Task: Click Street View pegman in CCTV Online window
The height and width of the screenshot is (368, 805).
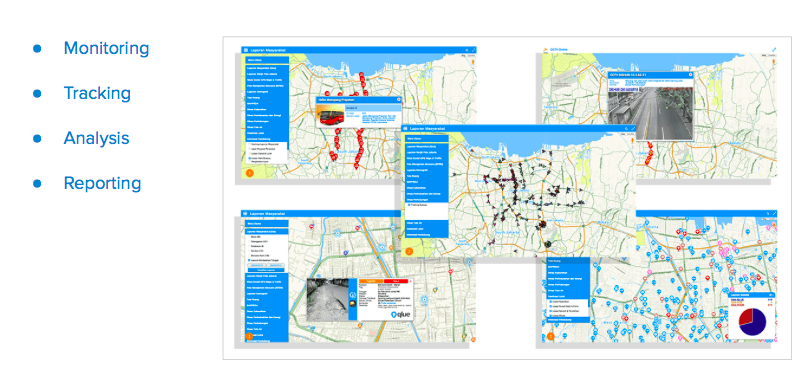Action: point(773,63)
